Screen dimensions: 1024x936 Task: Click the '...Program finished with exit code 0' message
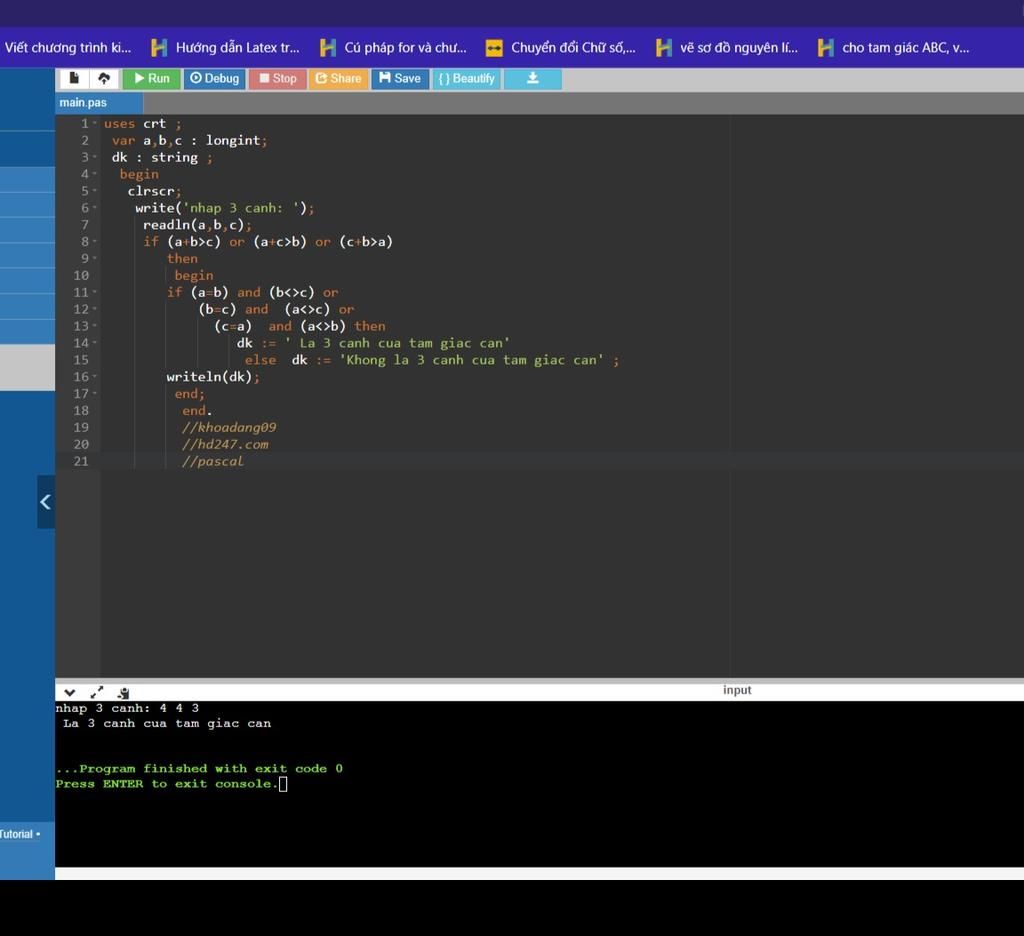point(199,769)
